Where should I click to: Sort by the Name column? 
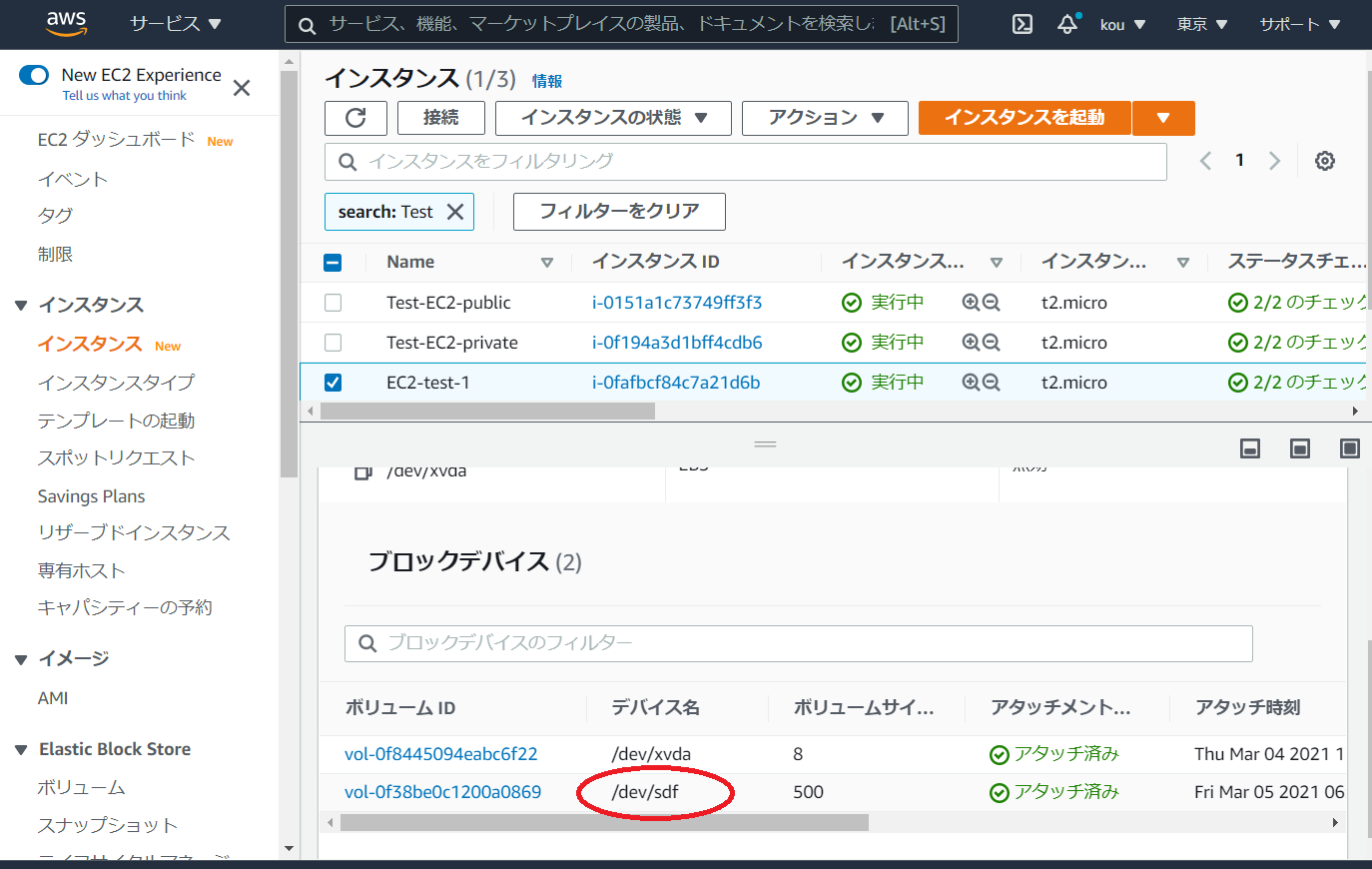pos(546,263)
